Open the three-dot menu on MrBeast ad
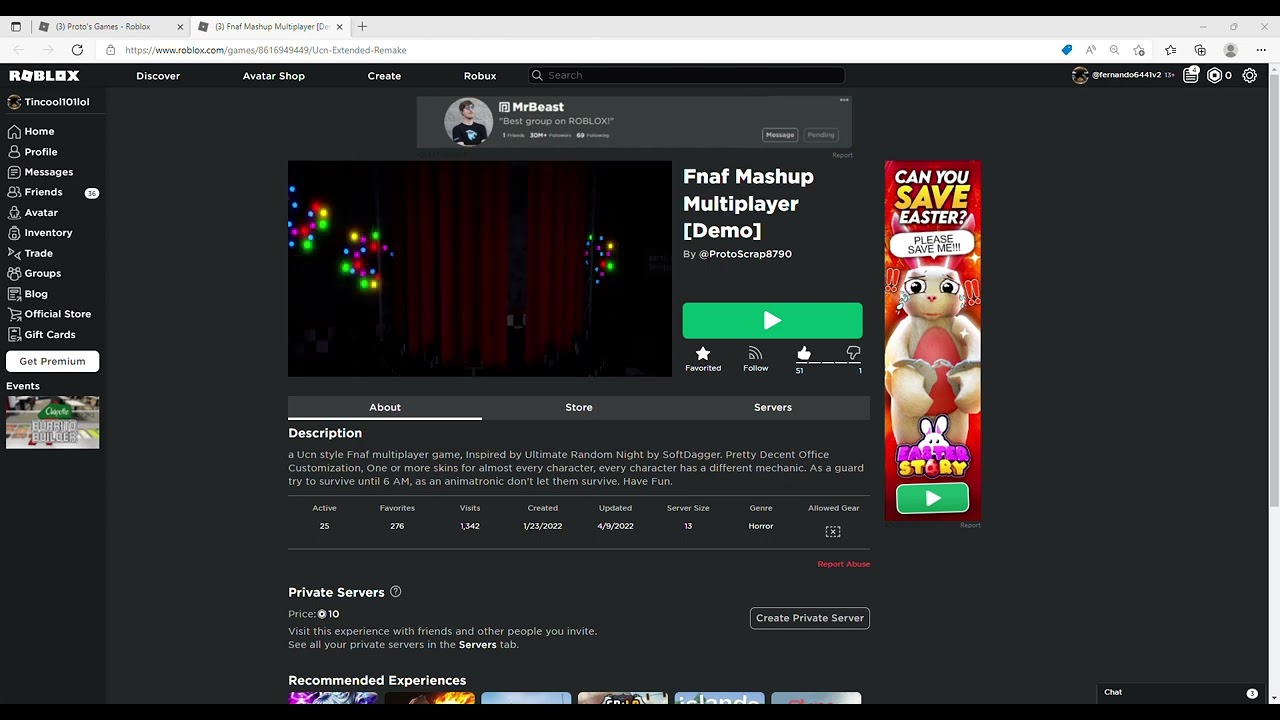The width and height of the screenshot is (1280, 720). pyautogui.click(x=844, y=100)
